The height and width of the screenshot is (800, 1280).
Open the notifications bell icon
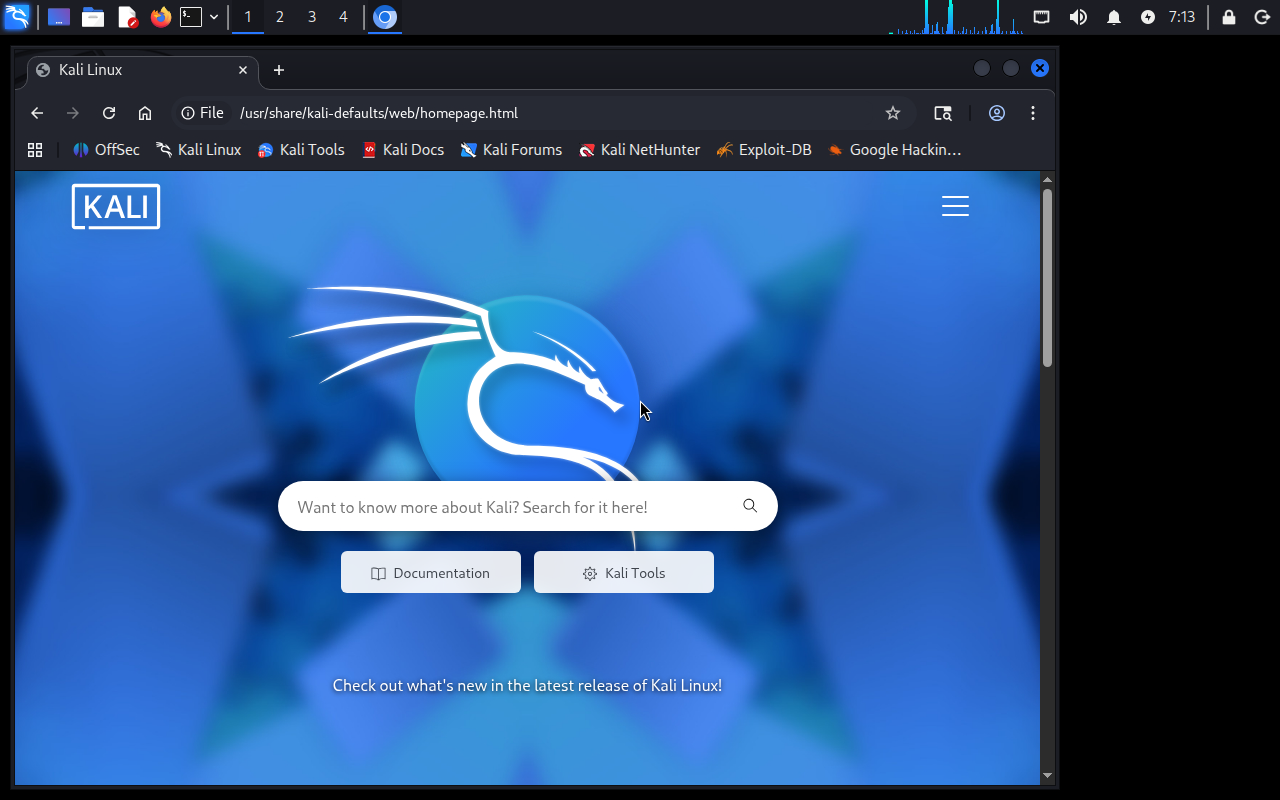pyautogui.click(x=1113, y=17)
